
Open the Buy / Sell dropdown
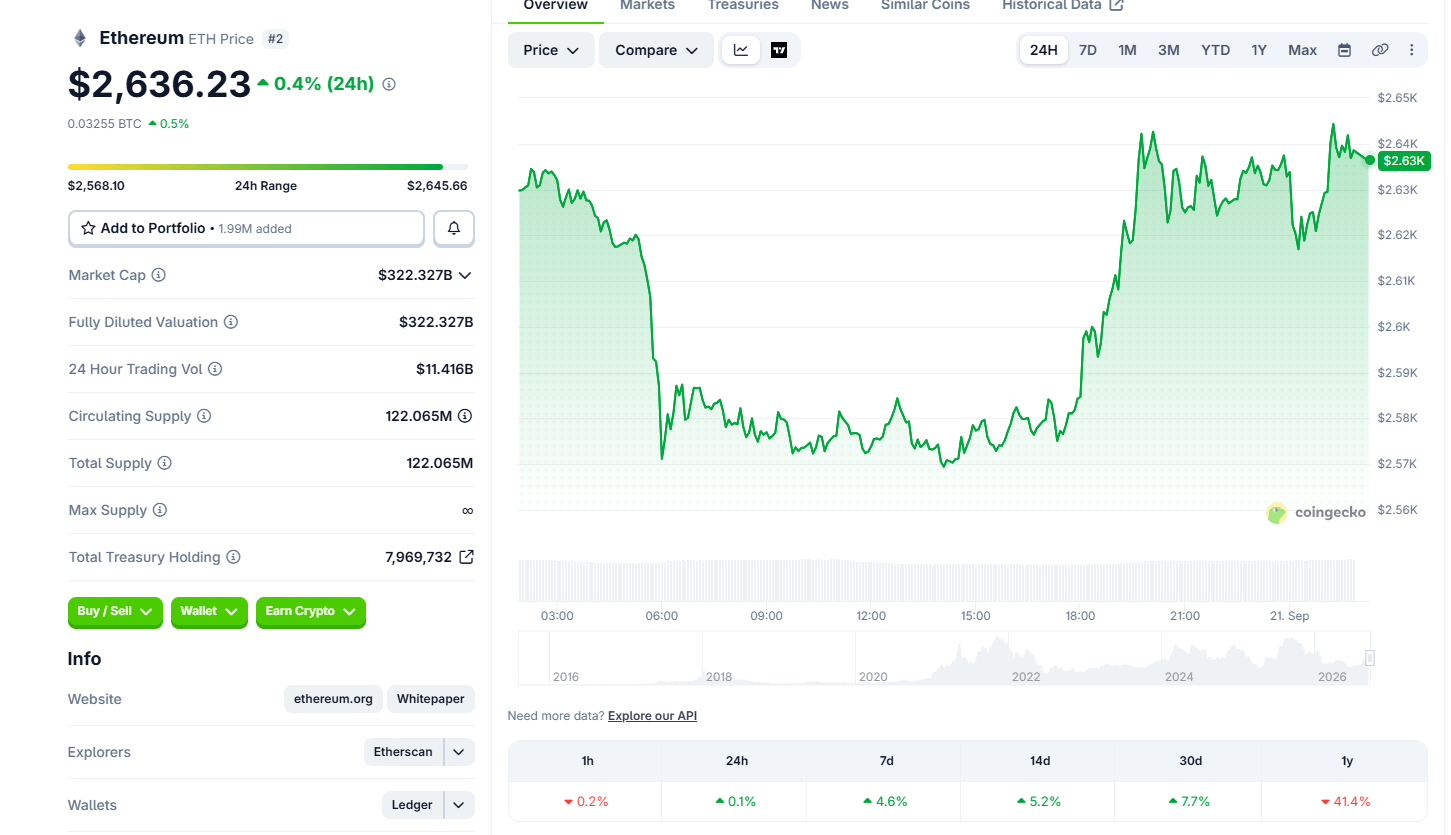(x=115, y=612)
